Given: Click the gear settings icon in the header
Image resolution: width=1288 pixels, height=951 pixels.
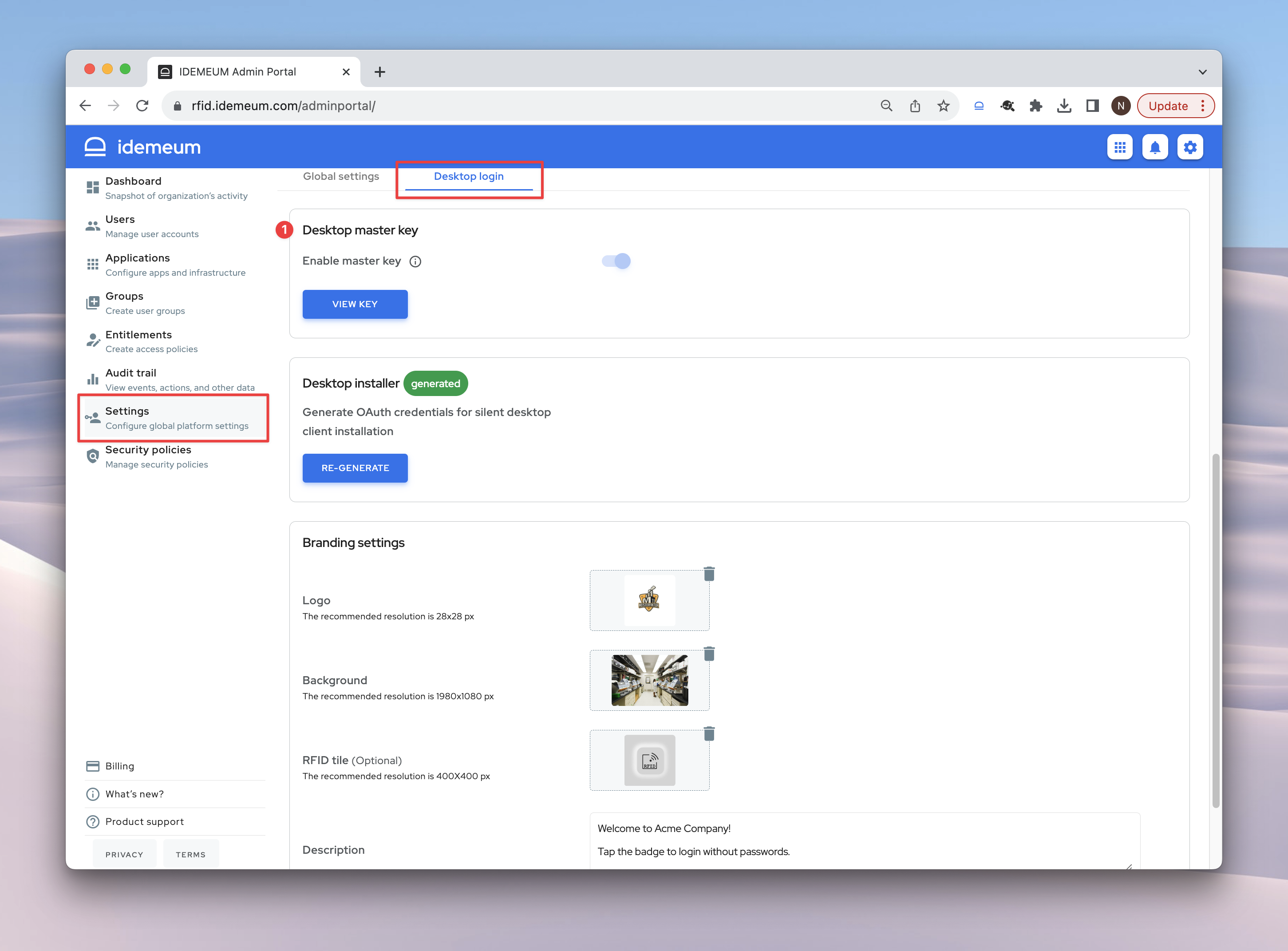Looking at the screenshot, I should [x=1189, y=147].
